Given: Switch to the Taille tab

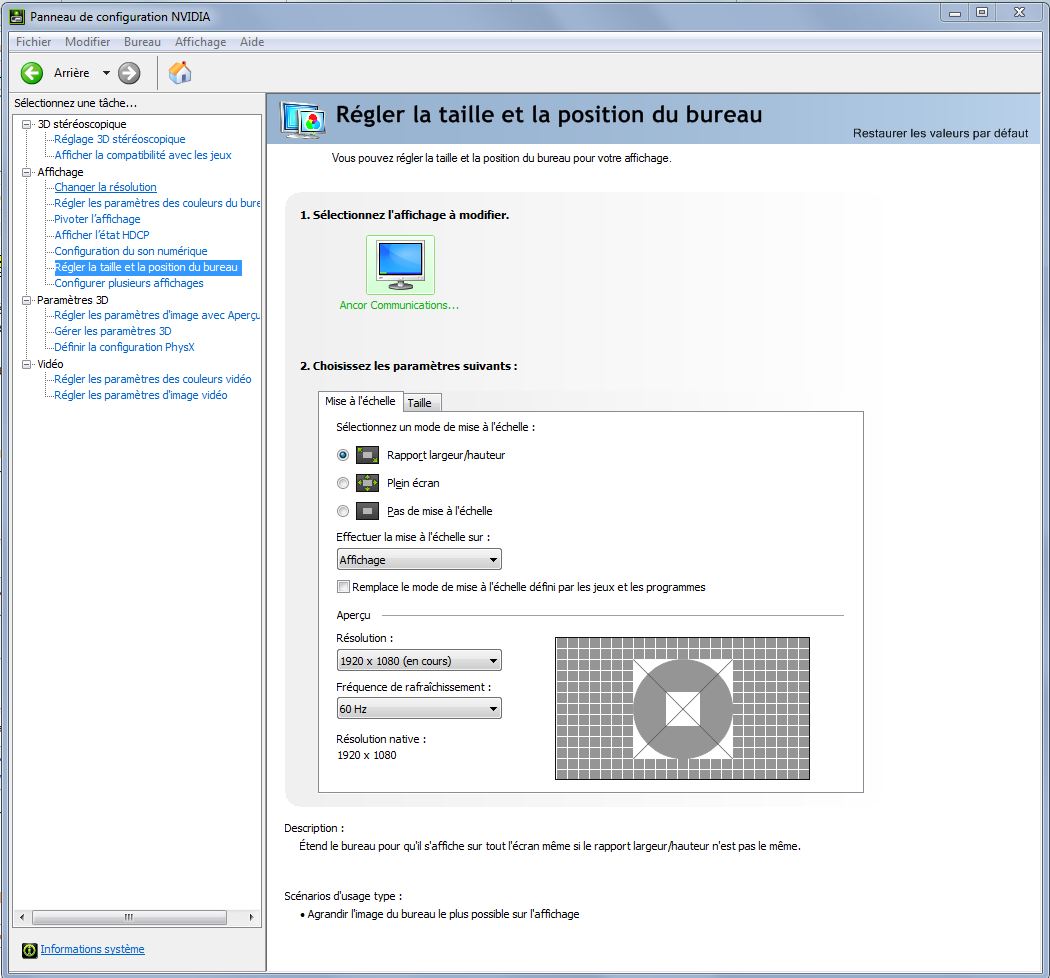Looking at the screenshot, I should pos(420,403).
